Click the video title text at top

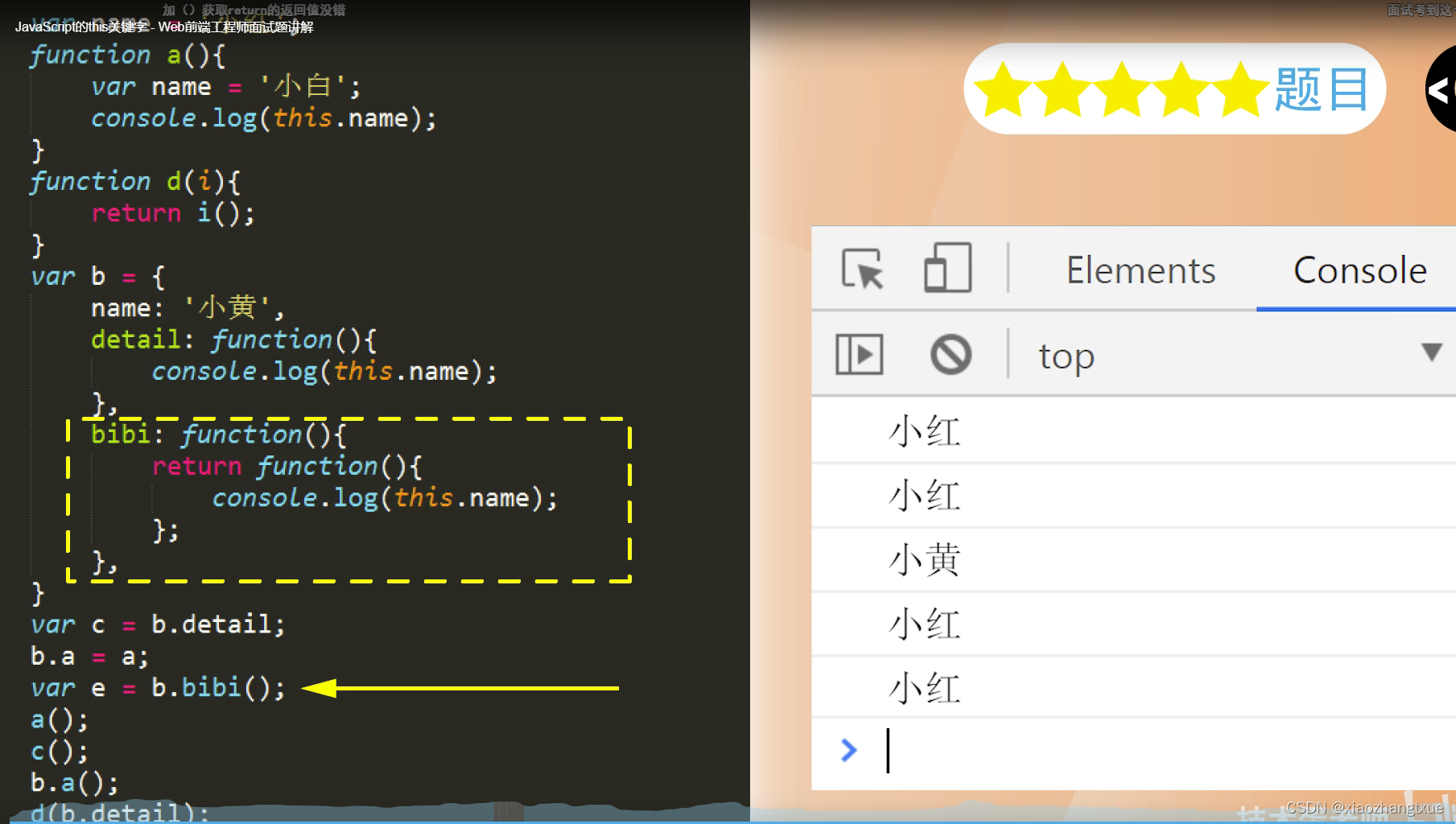[x=164, y=27]
